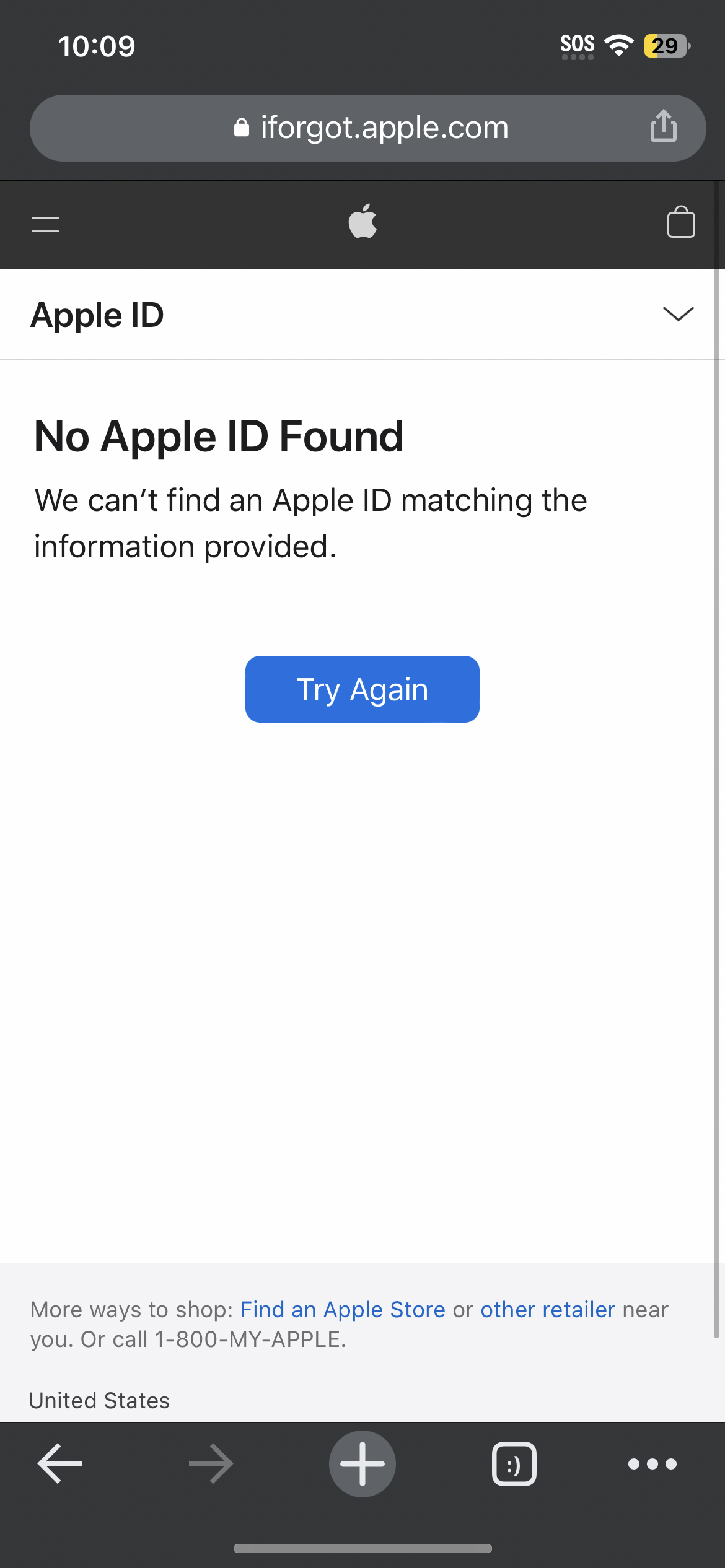Tap the Apple logo icon

pos(362,222)
